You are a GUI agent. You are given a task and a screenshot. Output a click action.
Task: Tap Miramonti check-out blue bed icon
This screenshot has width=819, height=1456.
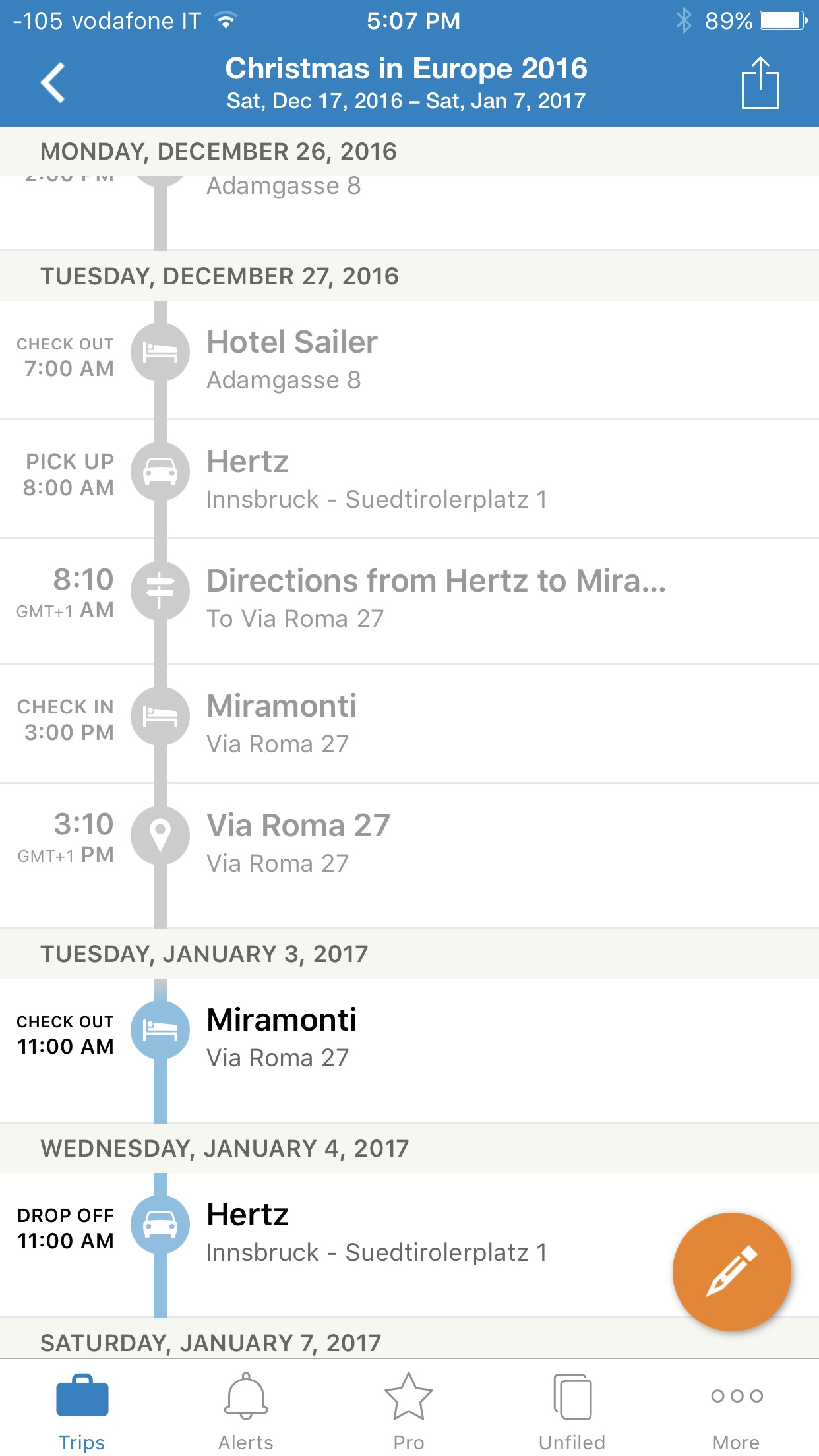coord(160,1030)
